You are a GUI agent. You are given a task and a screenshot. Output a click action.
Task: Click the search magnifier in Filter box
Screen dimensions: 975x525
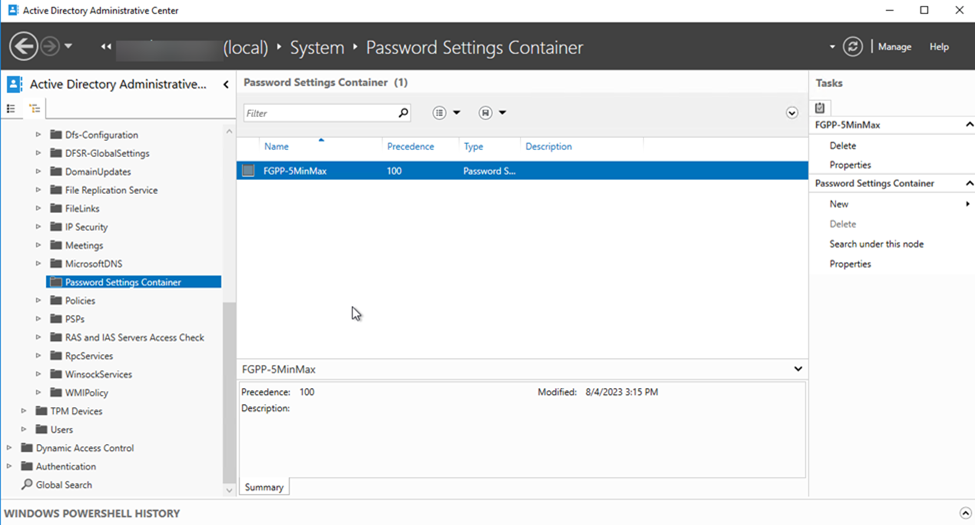[x=403, y=113]
